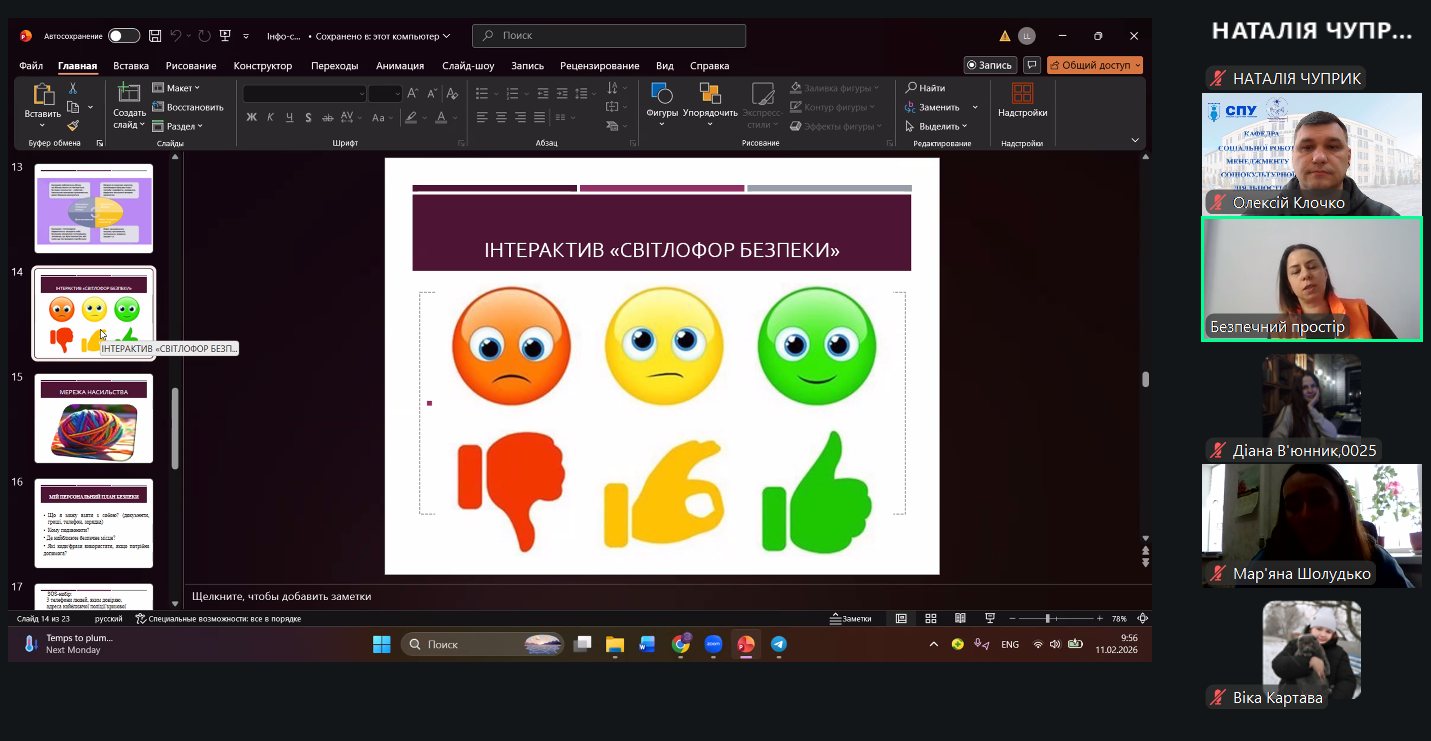The image size is (1431, 741).
Task: Toggle the Автосохранение switch
Action: click(x=124, y=36)
